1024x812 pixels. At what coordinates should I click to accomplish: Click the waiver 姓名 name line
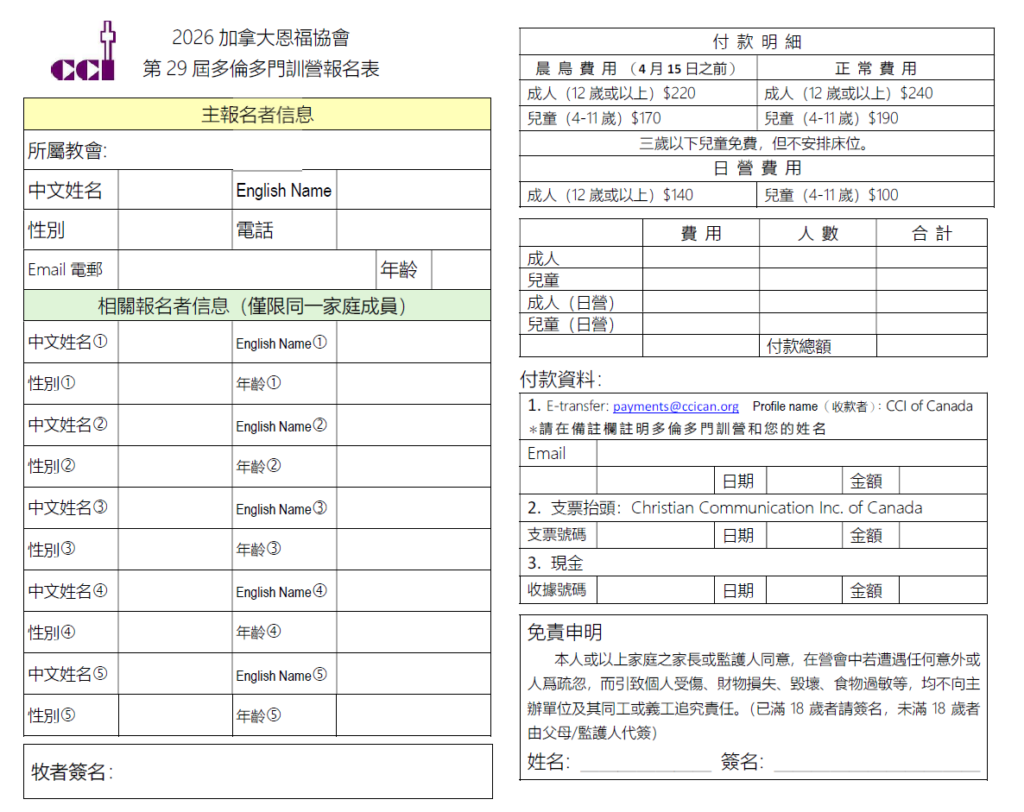[645, 765]
